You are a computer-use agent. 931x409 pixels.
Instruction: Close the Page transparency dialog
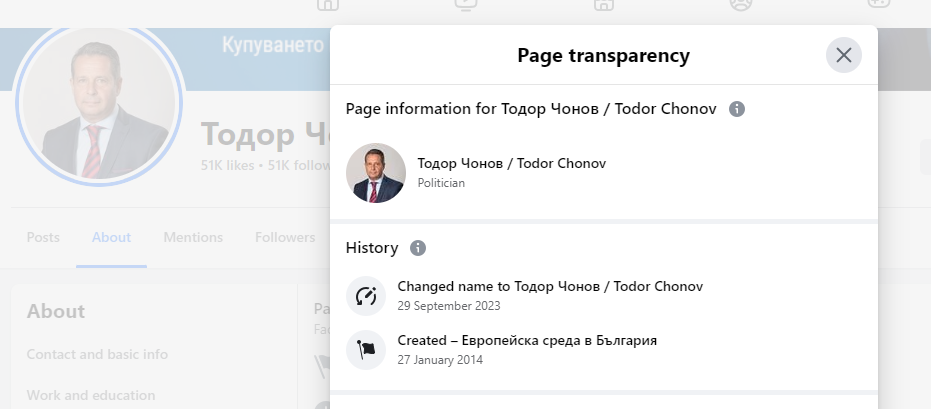pos(843,55)
